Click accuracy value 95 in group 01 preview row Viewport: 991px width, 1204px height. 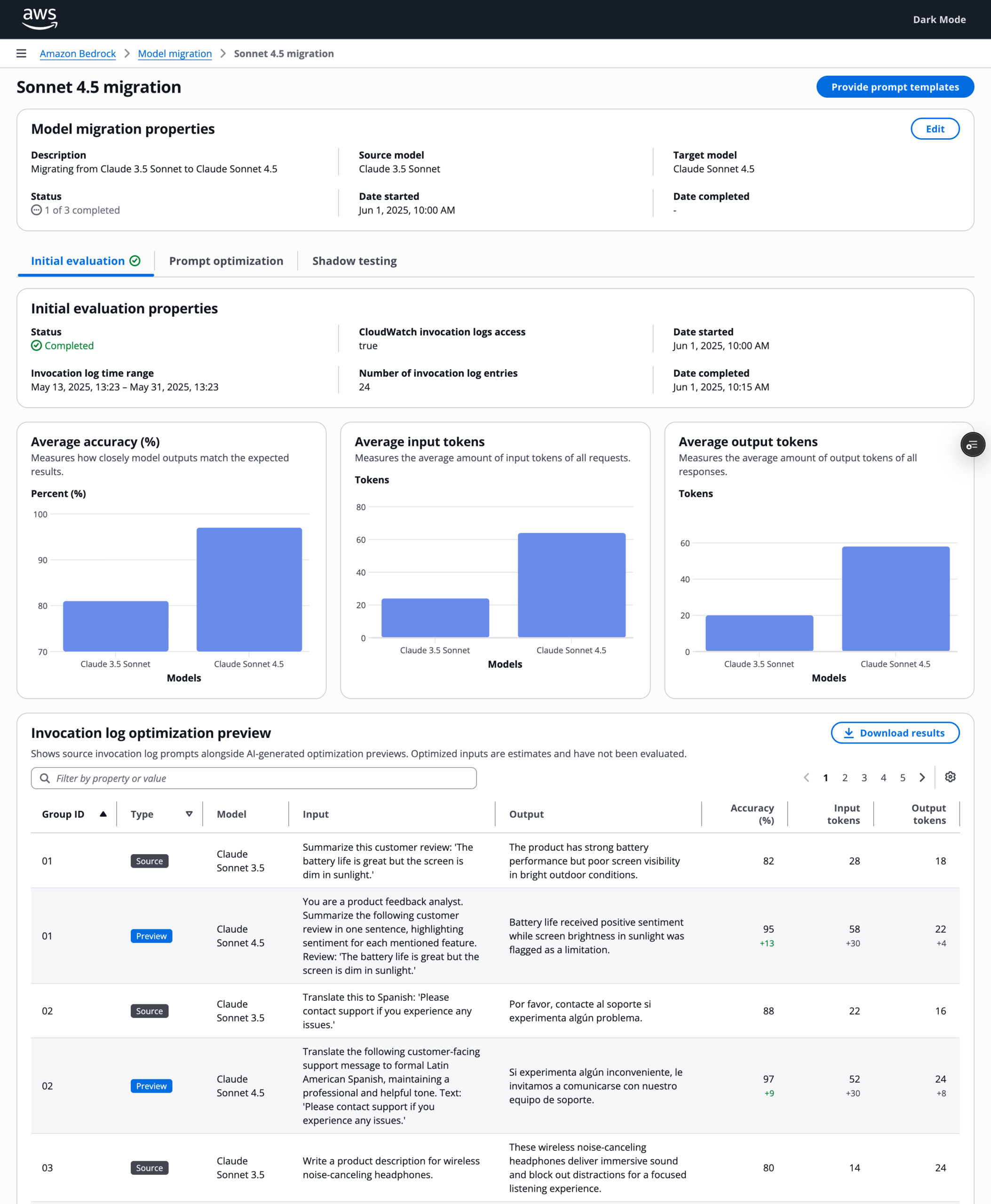tap(769, 929)
